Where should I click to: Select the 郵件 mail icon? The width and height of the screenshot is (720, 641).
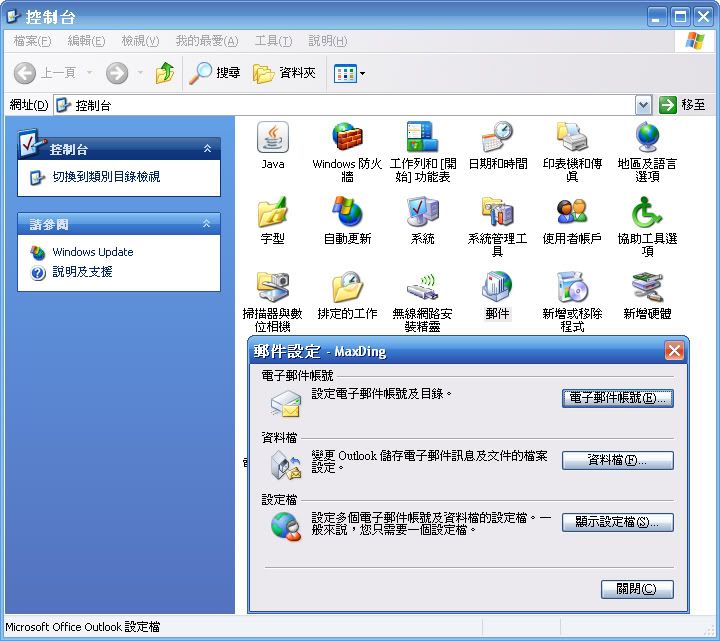pyautogui.click(x=497, y=287)
